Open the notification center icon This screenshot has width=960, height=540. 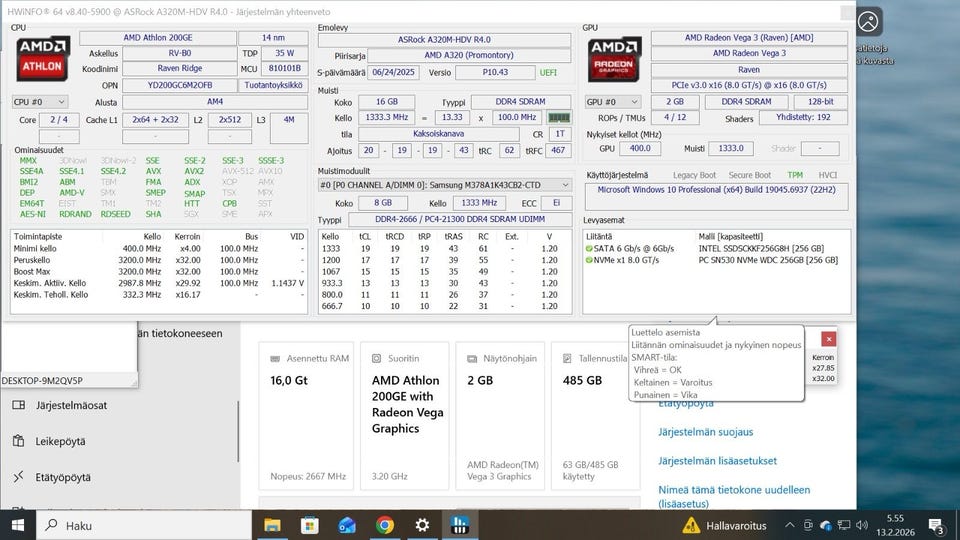(937, 524)
